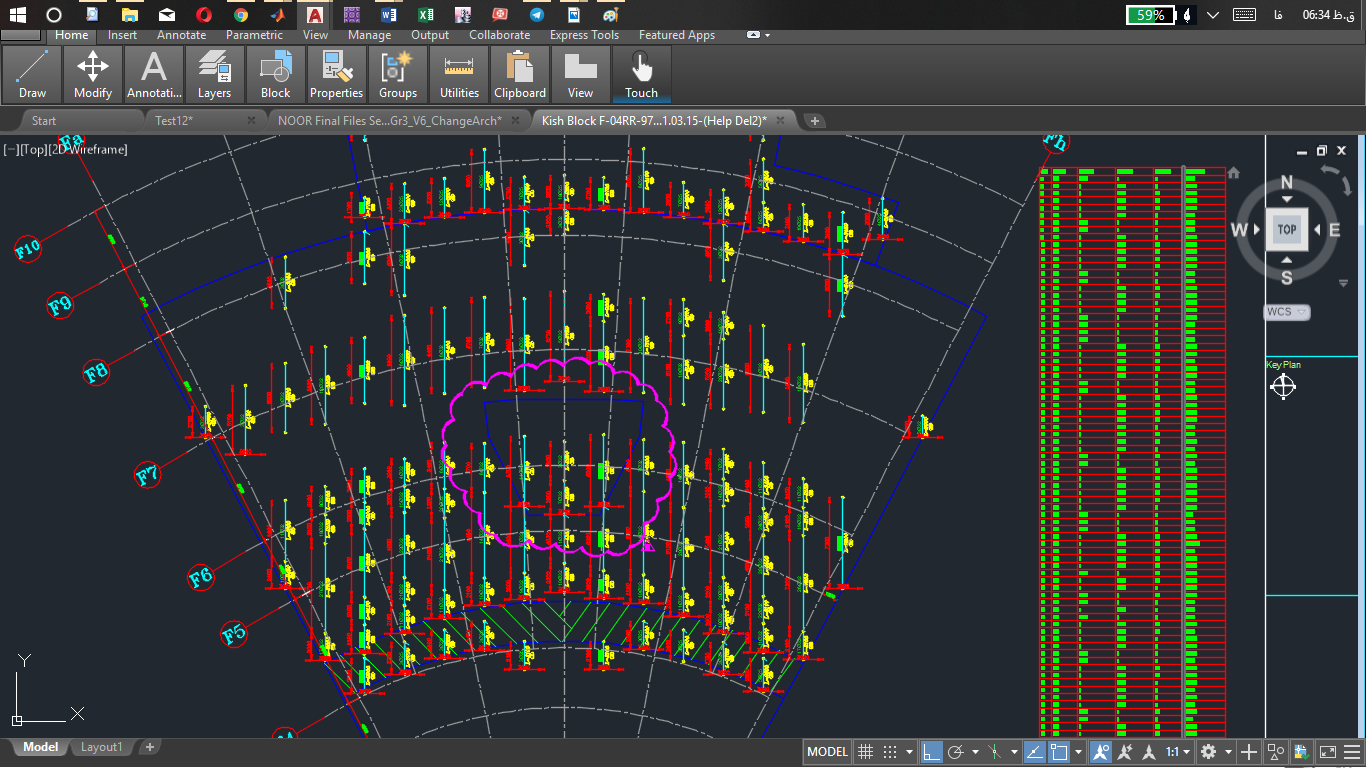Click the ViewCube home icon
Viewport: 1366px width, 768px height.
click(1233, 173)
